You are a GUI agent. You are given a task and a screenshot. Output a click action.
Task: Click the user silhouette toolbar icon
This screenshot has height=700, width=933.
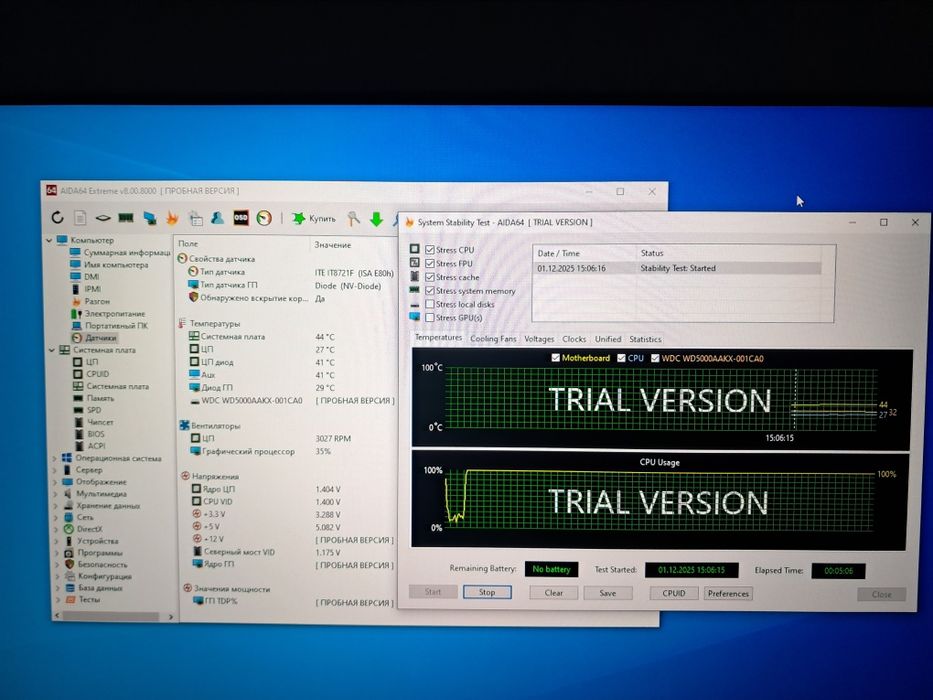click(218, 218)
